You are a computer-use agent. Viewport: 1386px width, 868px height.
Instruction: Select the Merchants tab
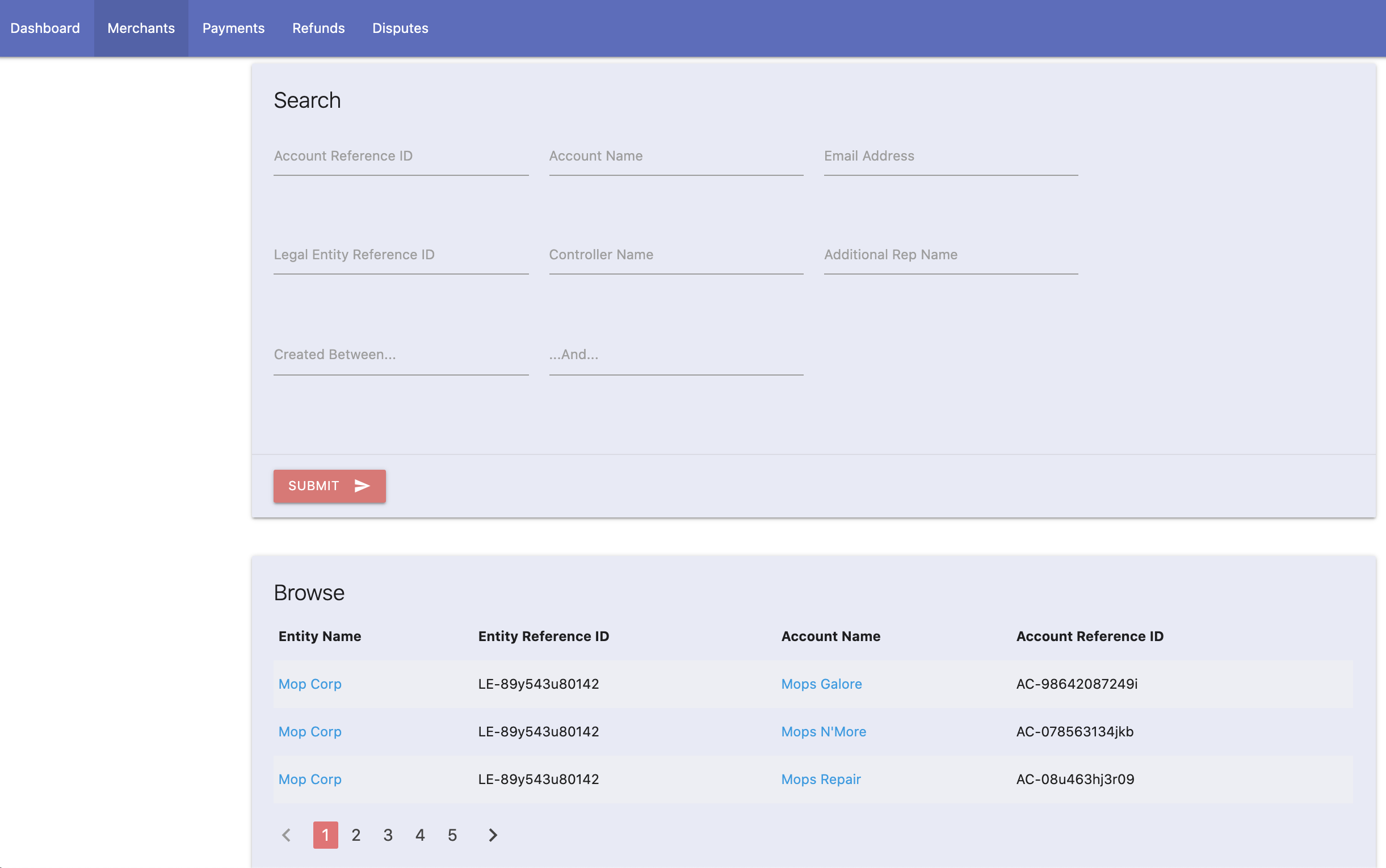pos(141,28)
